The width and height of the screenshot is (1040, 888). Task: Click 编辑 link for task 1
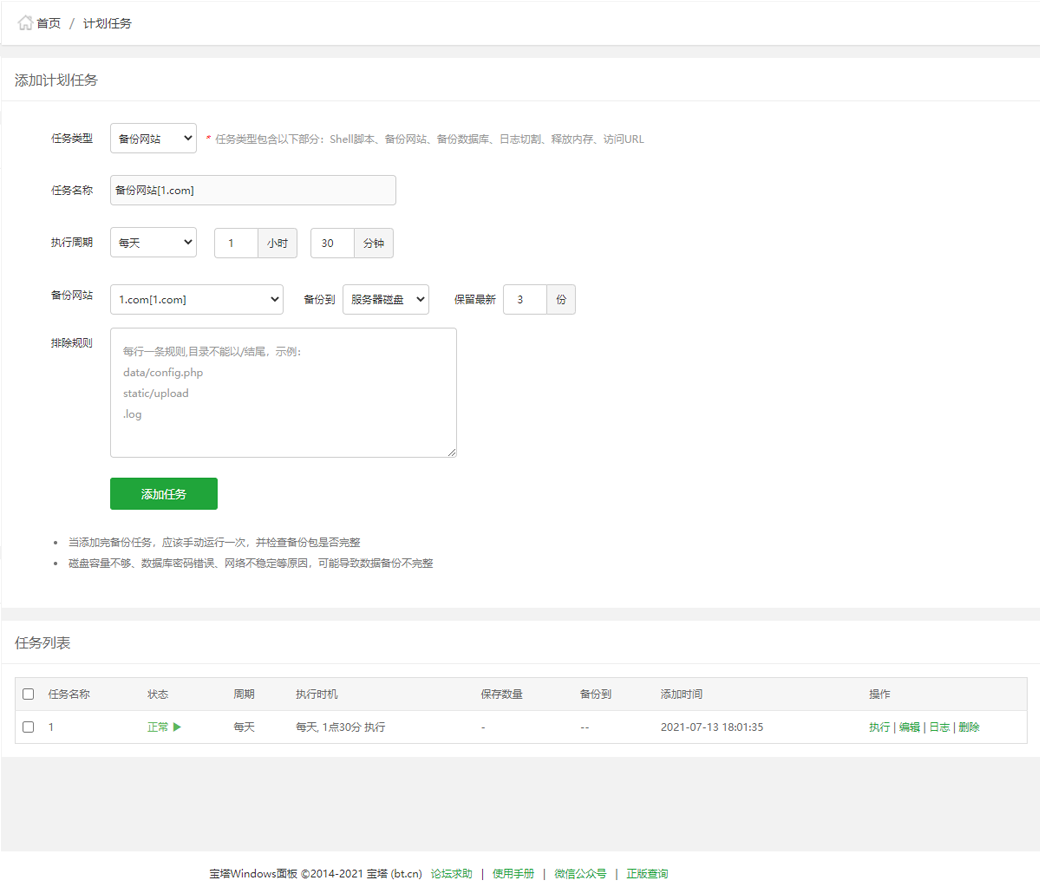coord(909,727)
